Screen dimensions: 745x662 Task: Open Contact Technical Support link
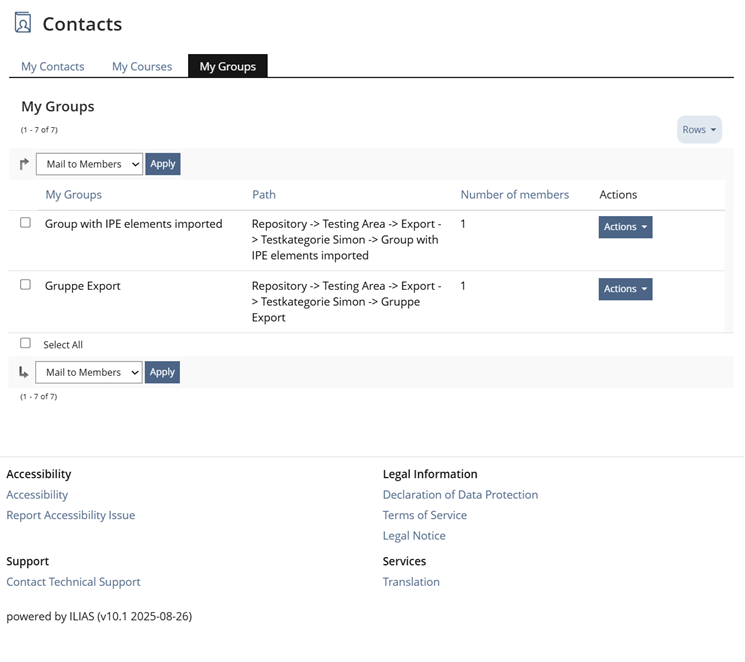coord(73,582)
